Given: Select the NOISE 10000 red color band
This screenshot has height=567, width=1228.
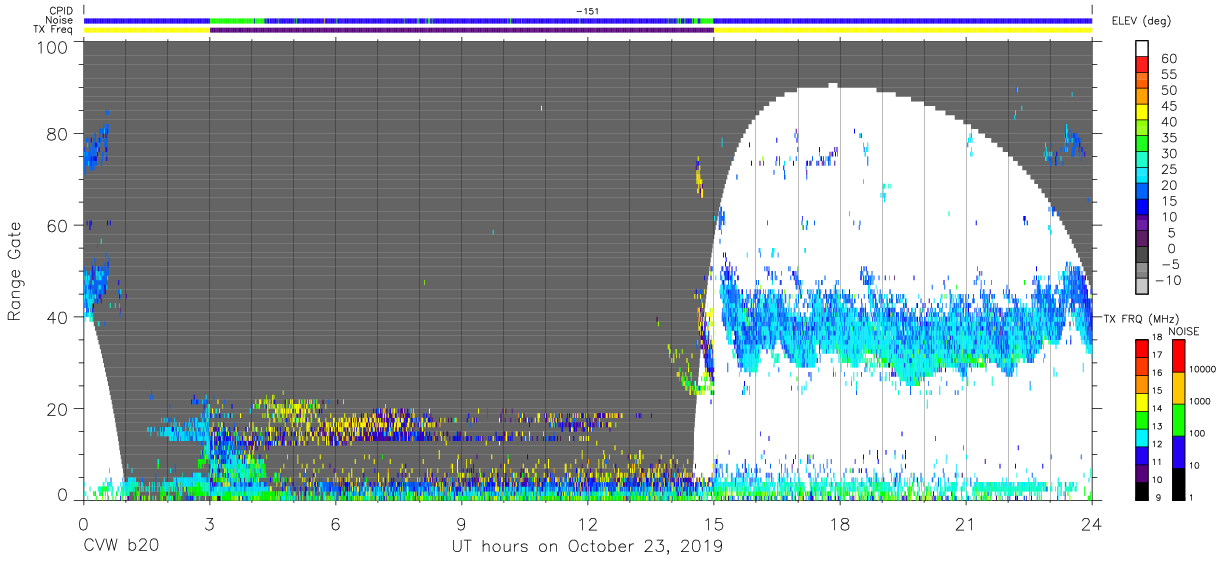Looking at the screenshot, I should tap(1176, 356).
